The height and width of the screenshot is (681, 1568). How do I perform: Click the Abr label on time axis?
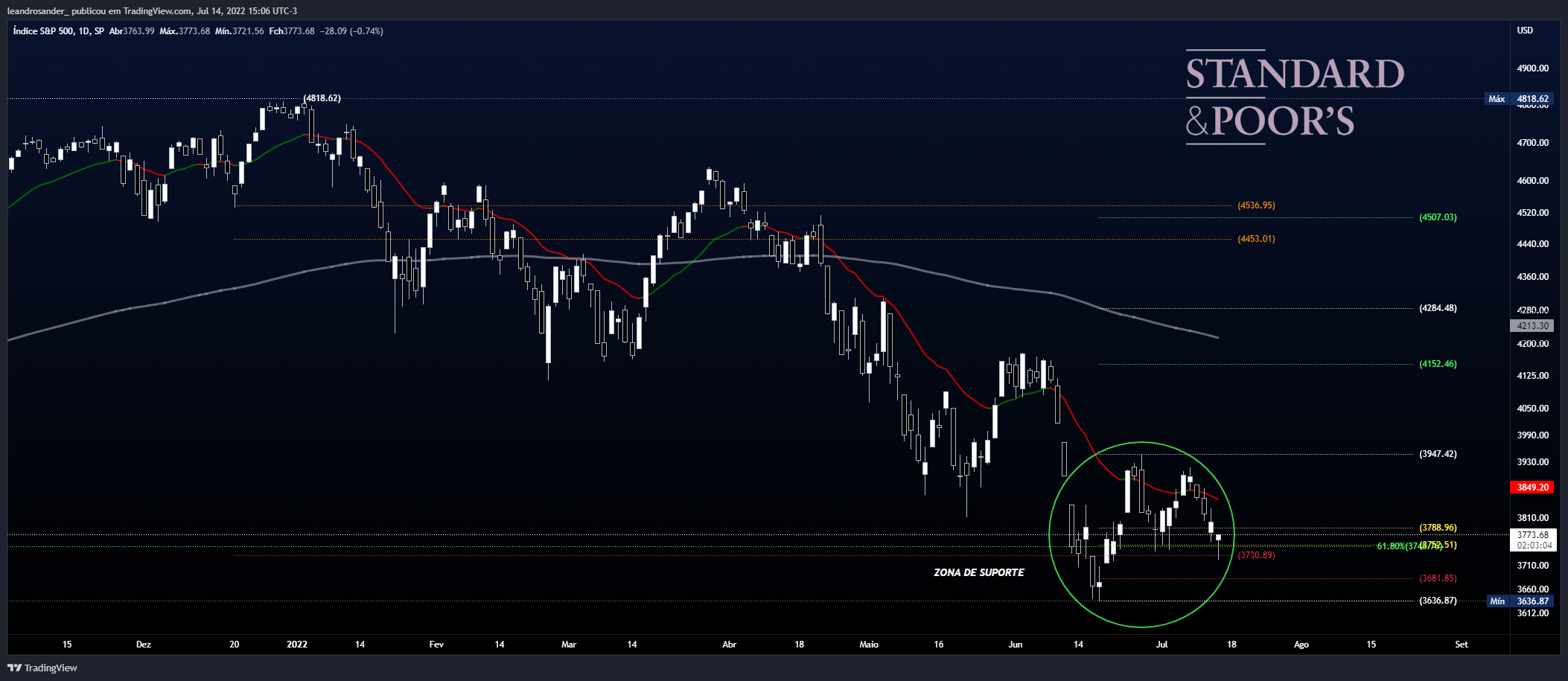tap(730, 645)
